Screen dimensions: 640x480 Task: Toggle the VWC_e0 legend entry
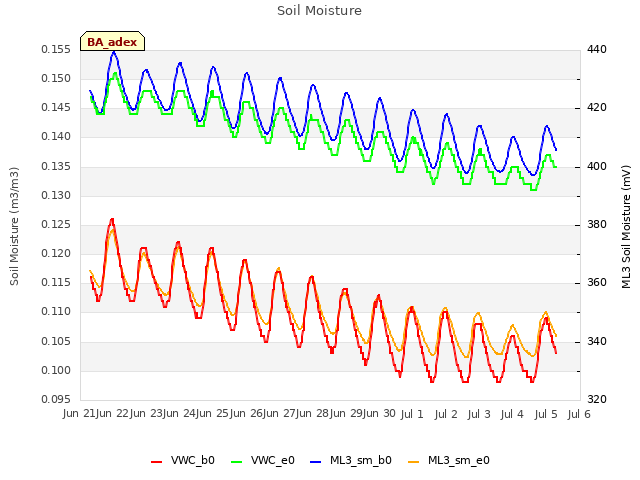coord(262,460)
